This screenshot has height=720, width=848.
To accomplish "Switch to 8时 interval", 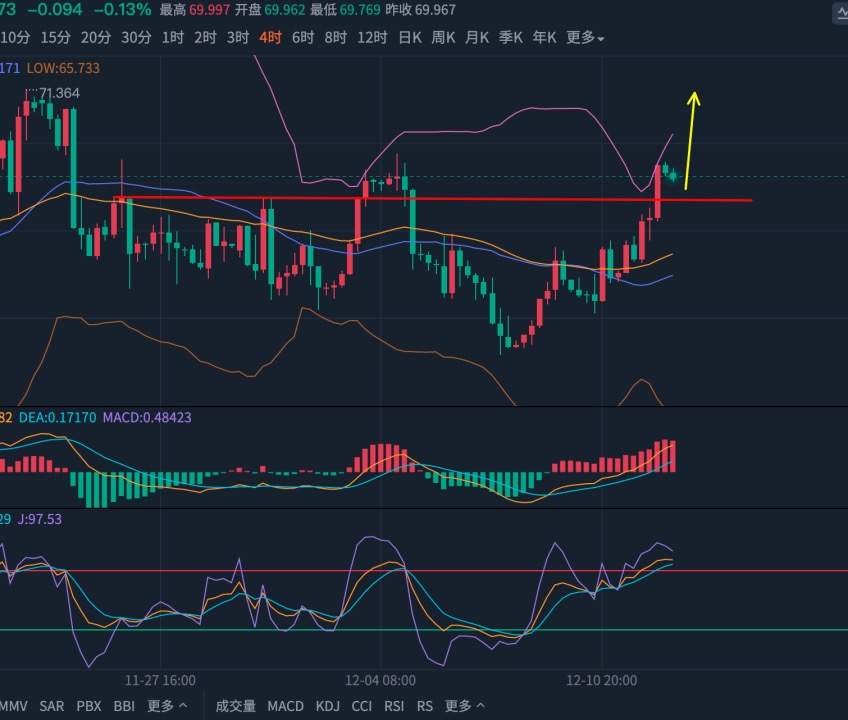I will pos(335,37).
